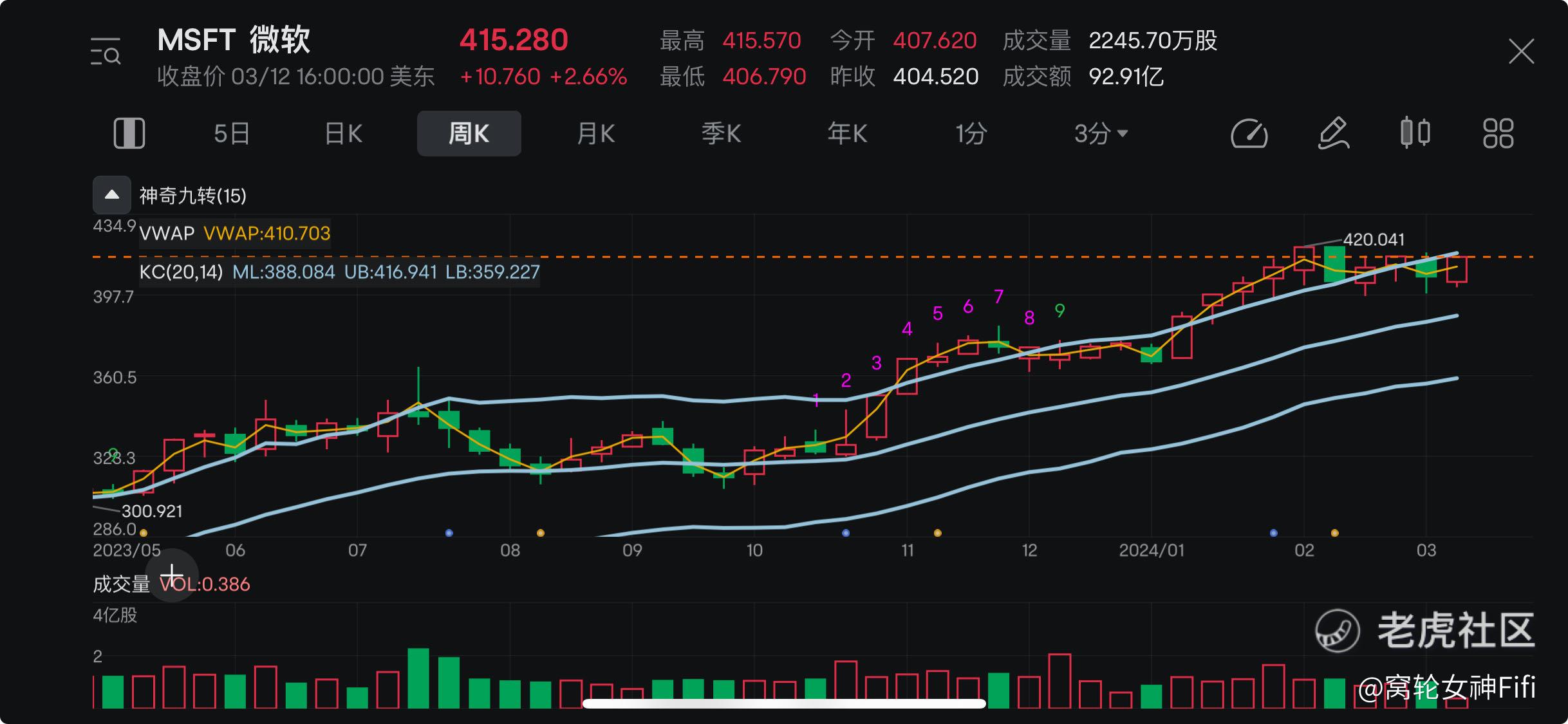This screenshot has height=724, width=1568.
Task: Collapse the 神奇九转 indicator arrow
Action: tap(112, 195)
